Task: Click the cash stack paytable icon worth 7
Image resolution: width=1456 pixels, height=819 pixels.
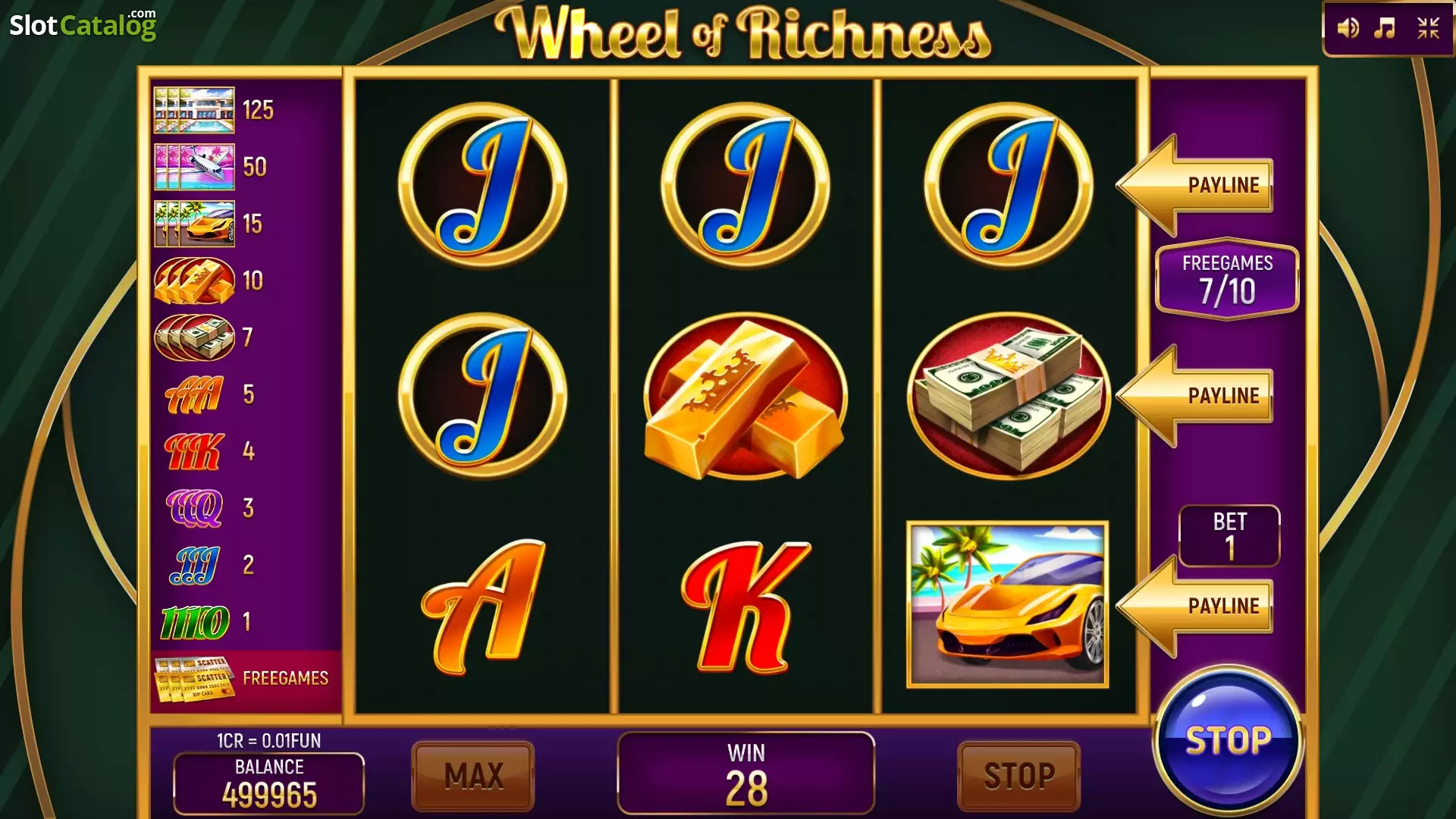Action: (x=194, y=337)
